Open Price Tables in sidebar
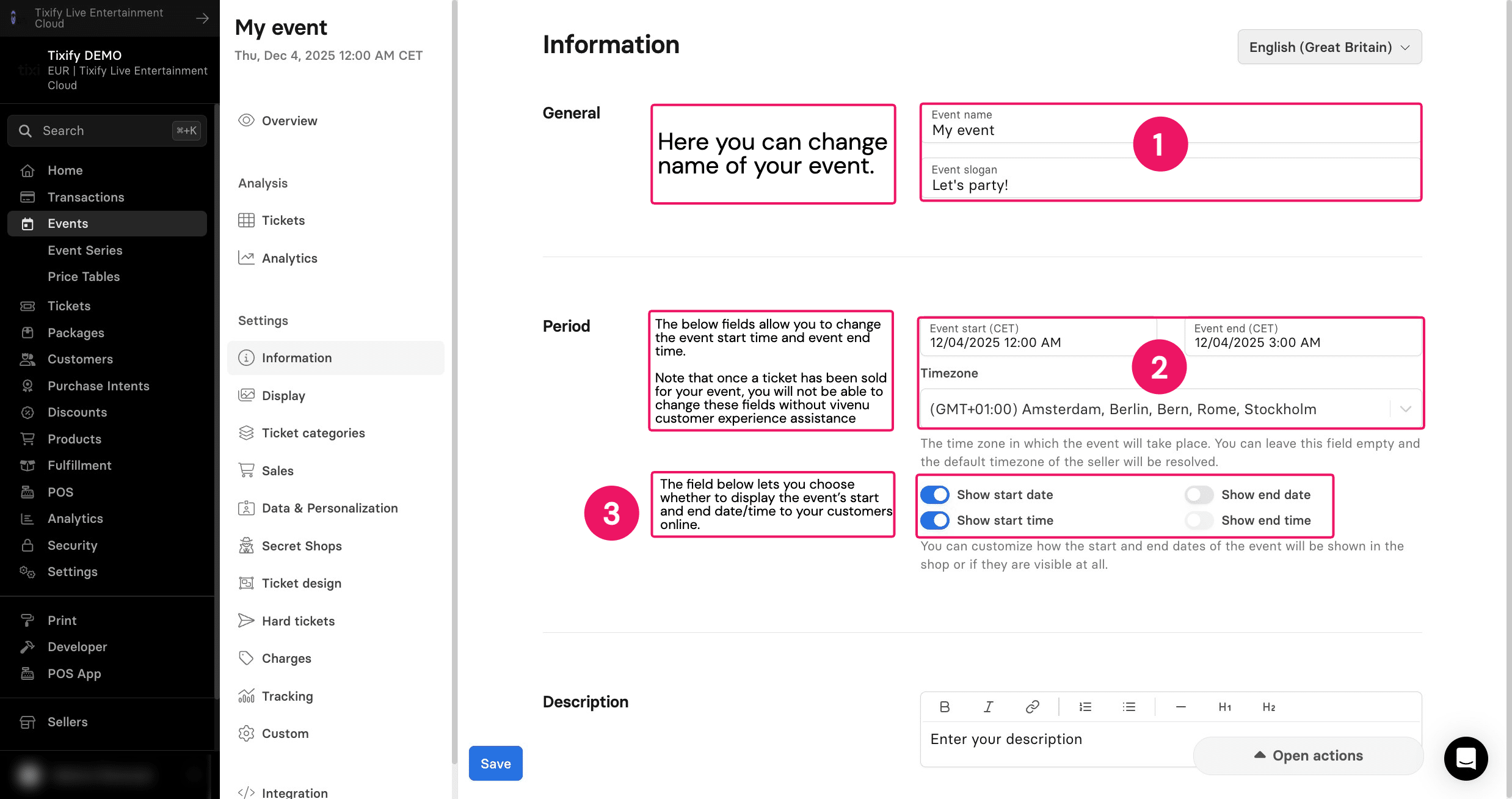Screen dimensions: 1512x799 tap(84, 277)
